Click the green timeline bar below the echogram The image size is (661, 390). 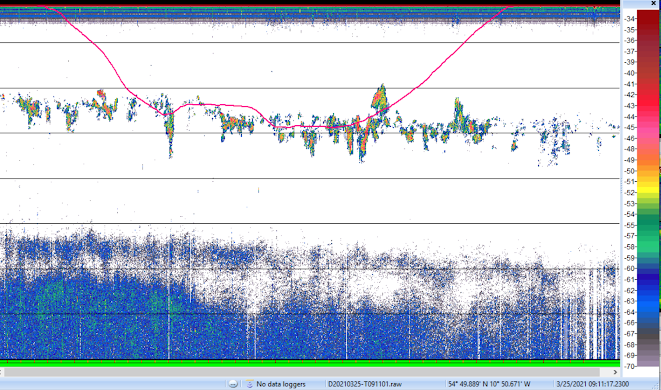(x=310, y=363)
